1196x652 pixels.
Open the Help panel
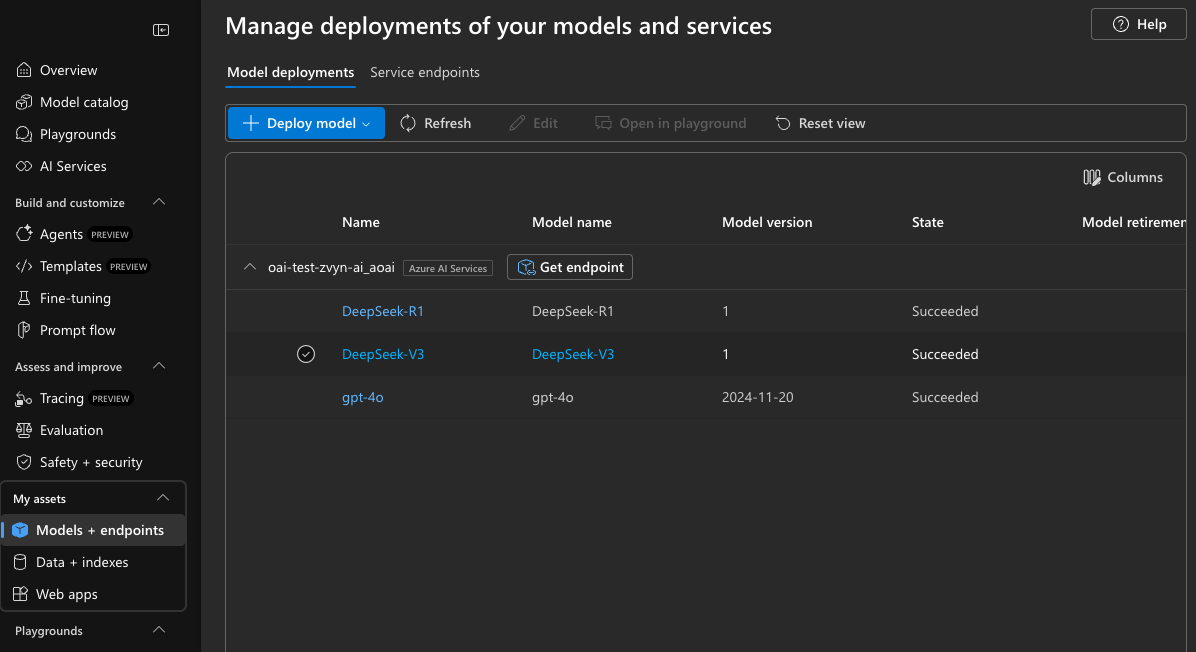coord(1139,24)
